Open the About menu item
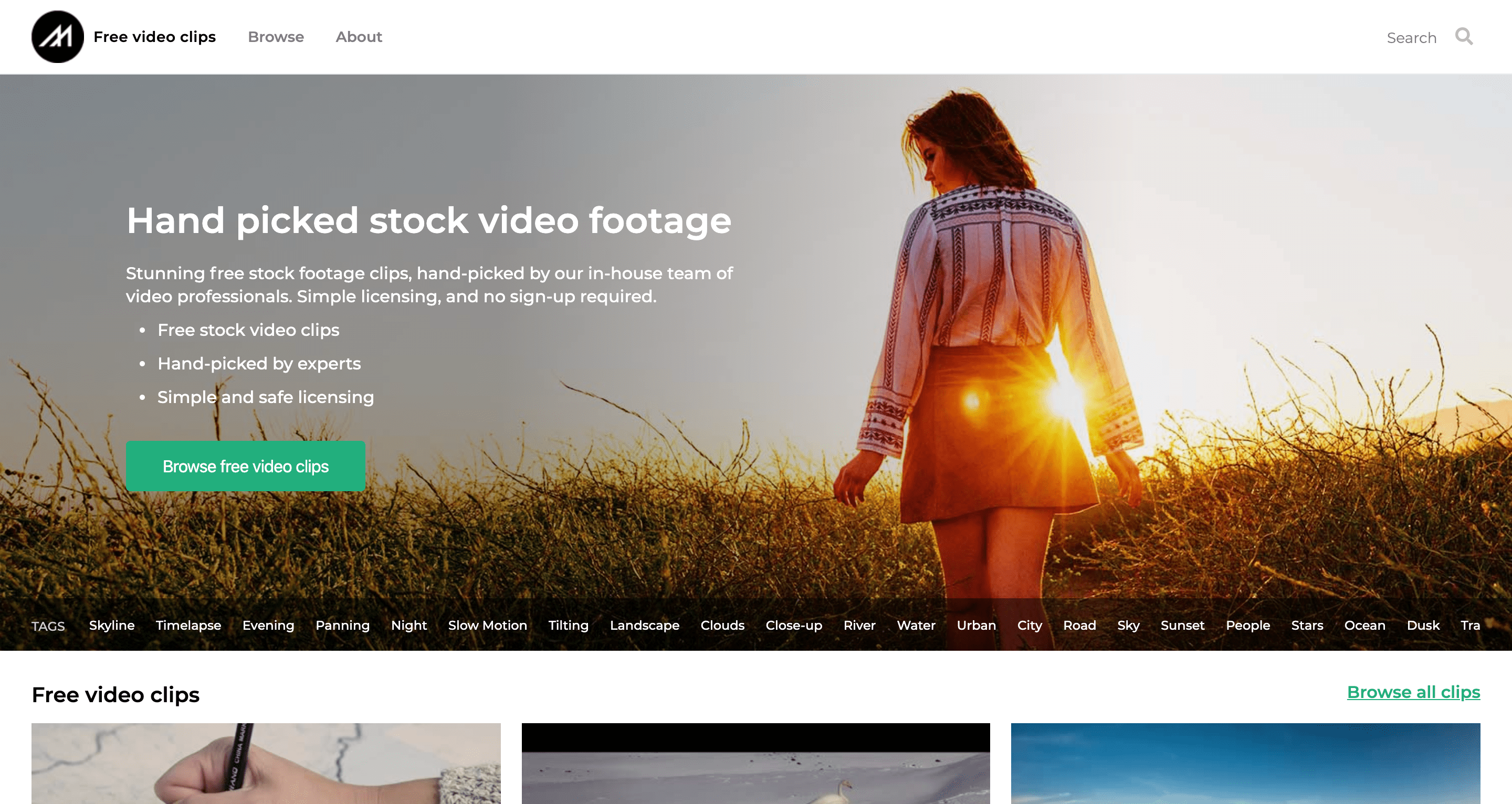This screenshot has height=804, width=1512. click(359, 37)
